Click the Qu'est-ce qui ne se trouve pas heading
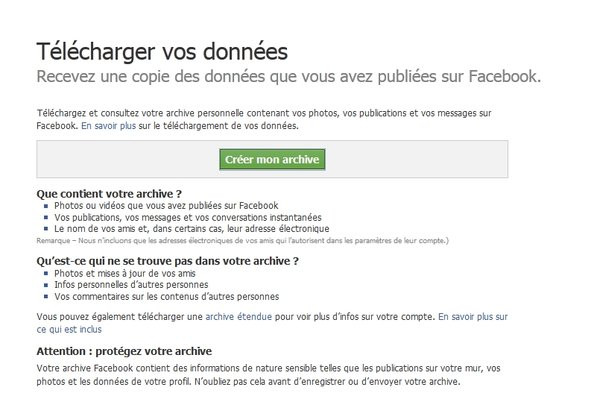The image size is (600, 396). (168, 261)
